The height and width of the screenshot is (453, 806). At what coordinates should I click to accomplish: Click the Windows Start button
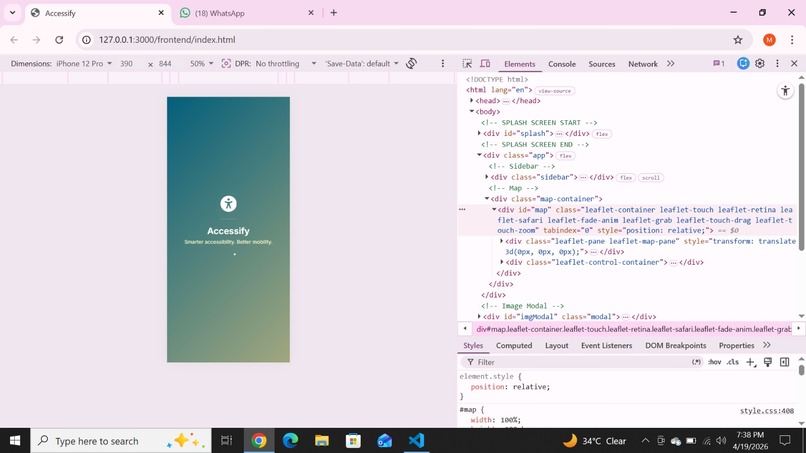point(15,441)
